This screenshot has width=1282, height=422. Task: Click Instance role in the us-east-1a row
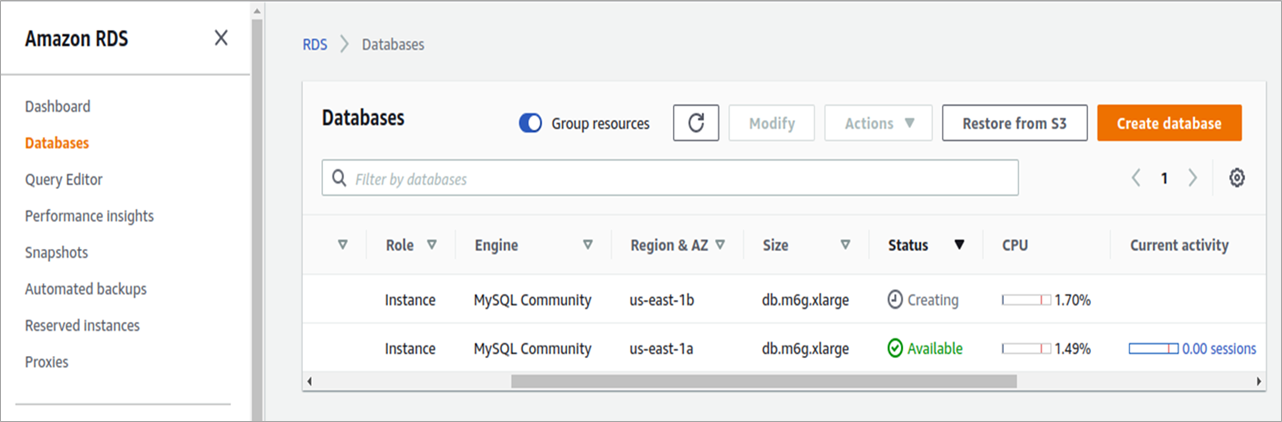pos(410,349)
